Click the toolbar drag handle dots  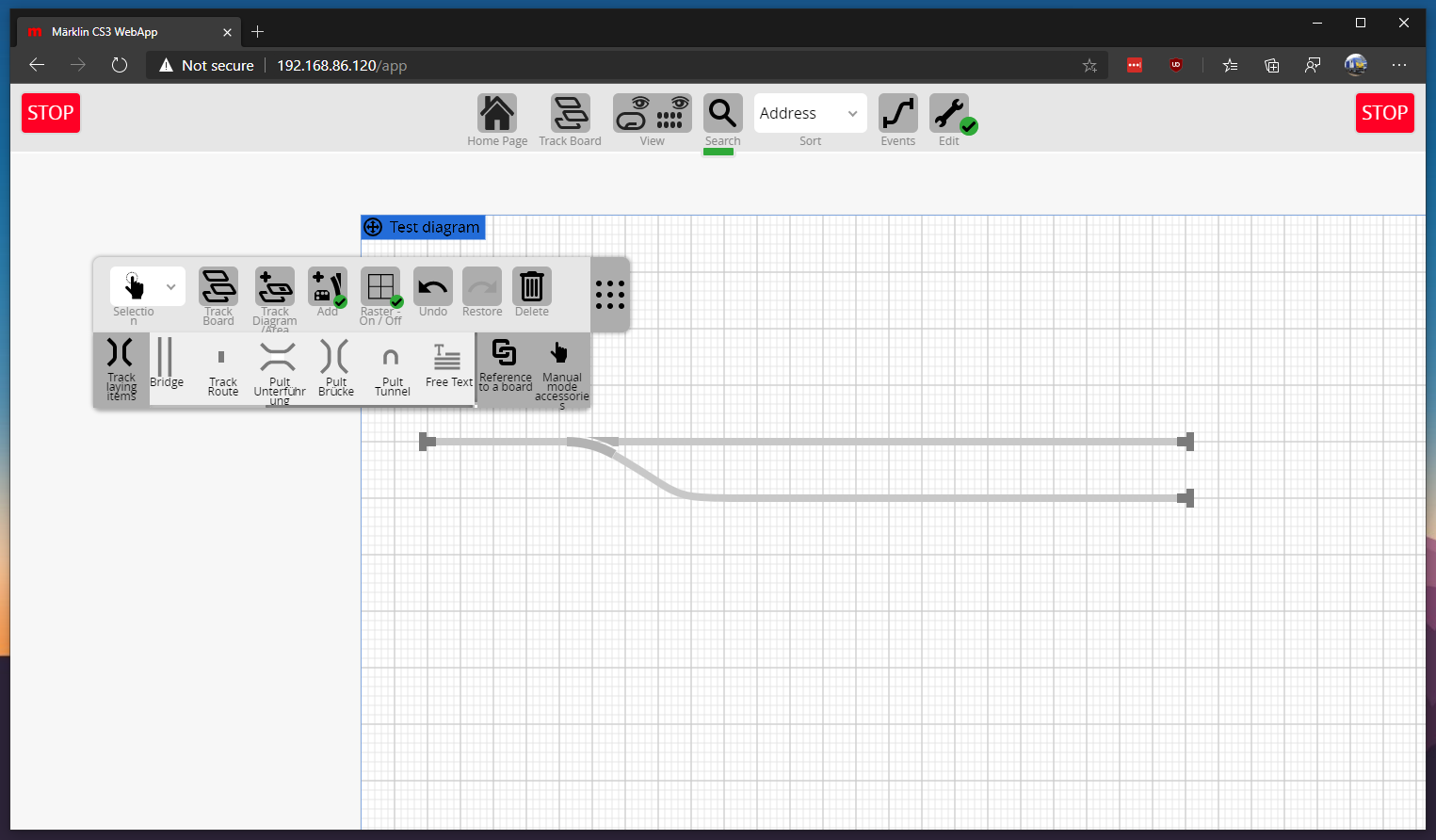click(610, 295)
